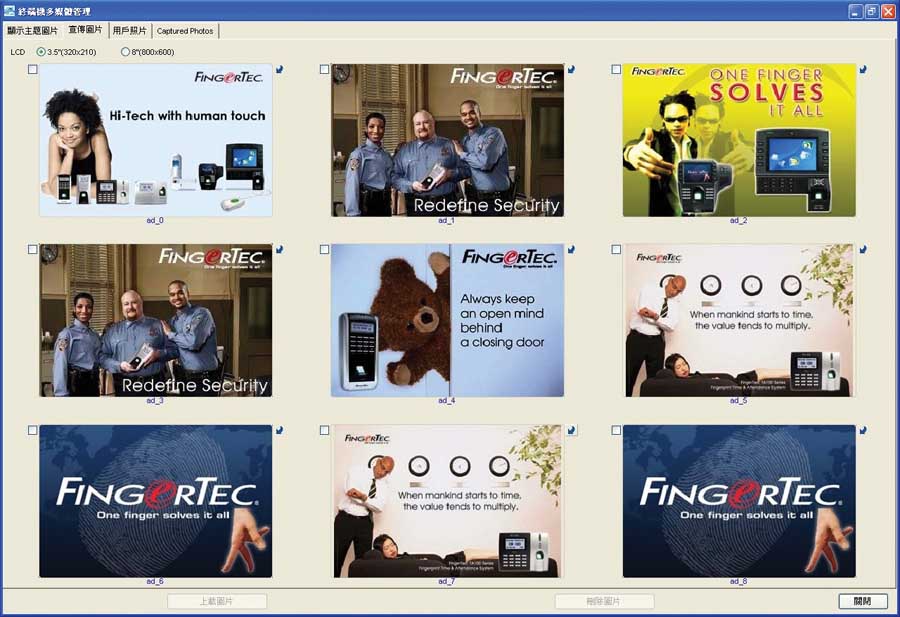The width and height of the screenshot is (900, 617).
Task: Click the ad_0 caption label
Action: pyautogui.click(x=155, y=220)
